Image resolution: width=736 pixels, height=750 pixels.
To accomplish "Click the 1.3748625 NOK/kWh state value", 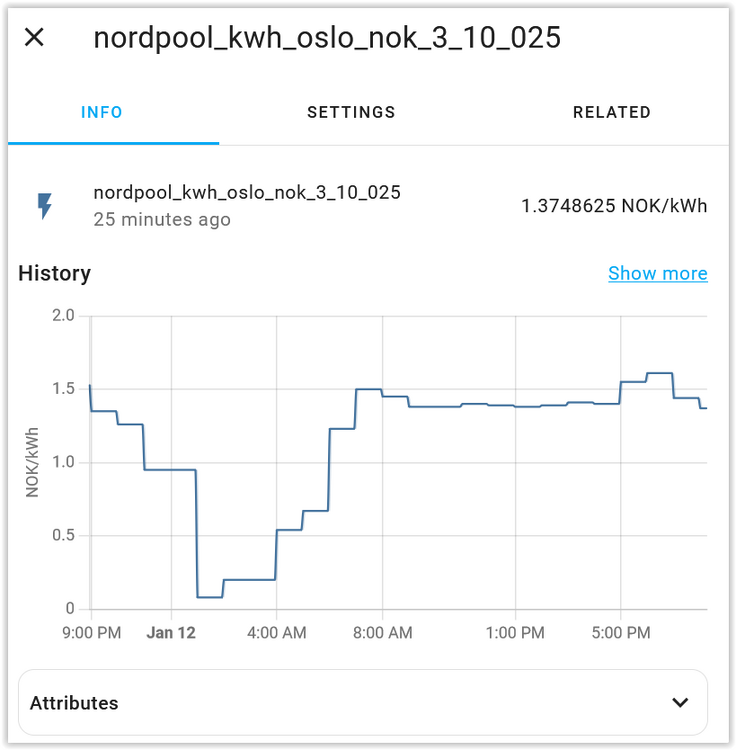I will 613,206.
